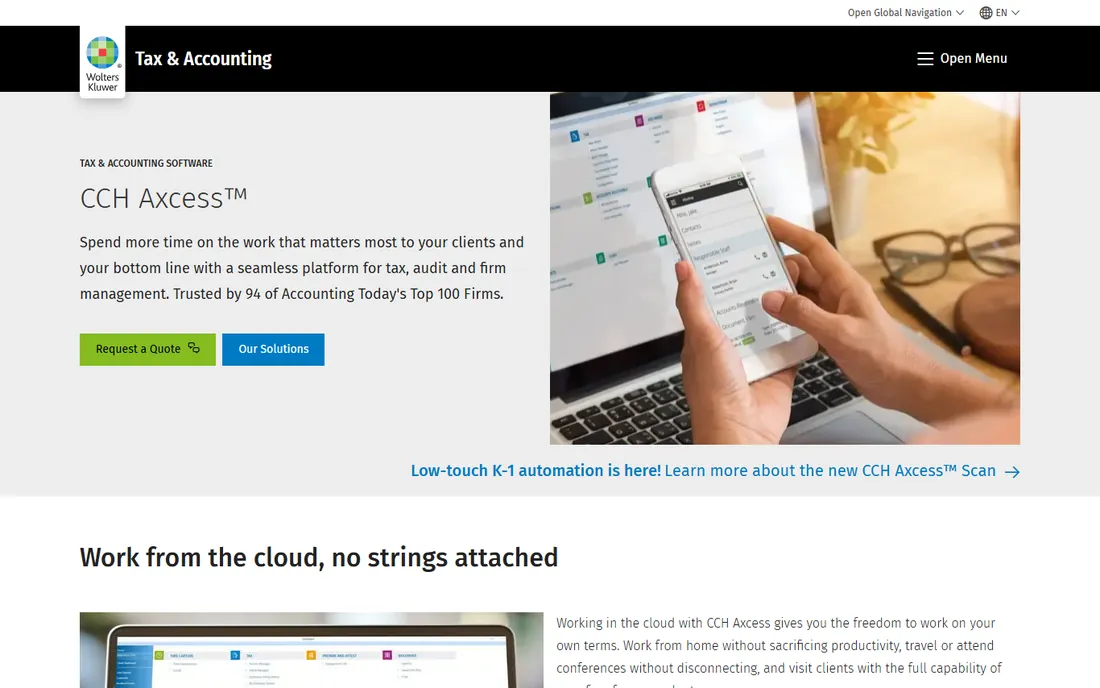Open the EN language selector chevron
1100x688 pixels.
(x=1015, y=13)
